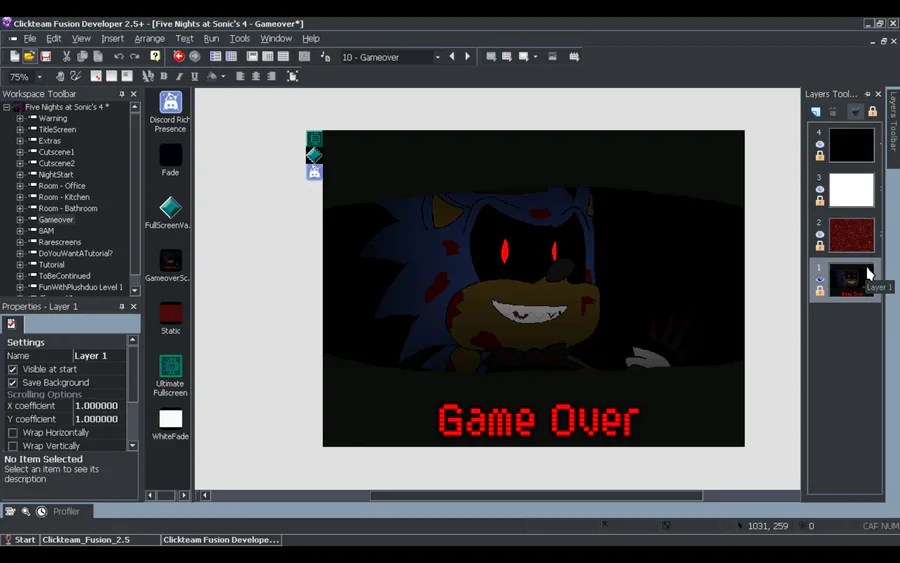Open the Storyboard editor icon
This screenshot has width=900, height=563.
coord(215,56)
